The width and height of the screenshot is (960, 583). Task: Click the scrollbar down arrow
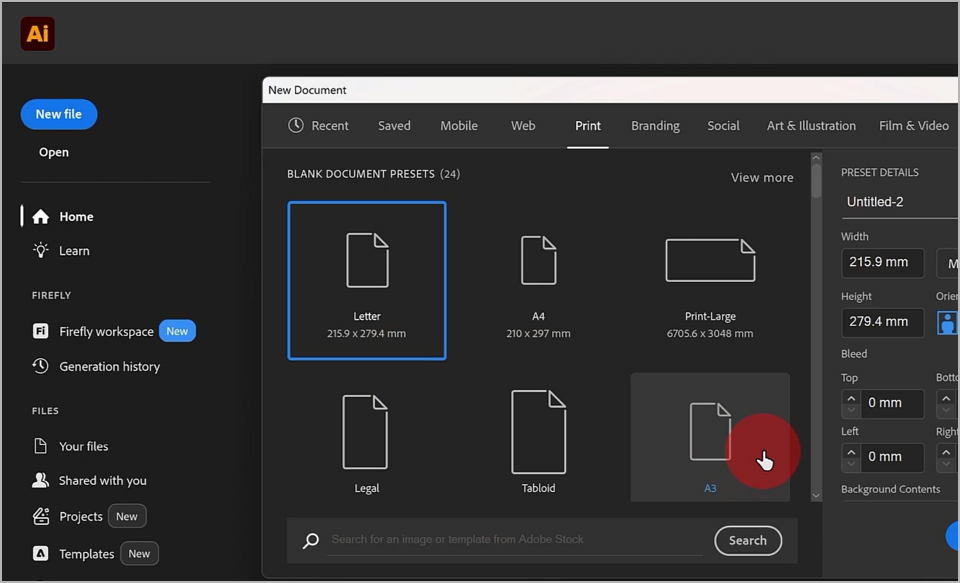pyautogui.click(x=816, y=495)
